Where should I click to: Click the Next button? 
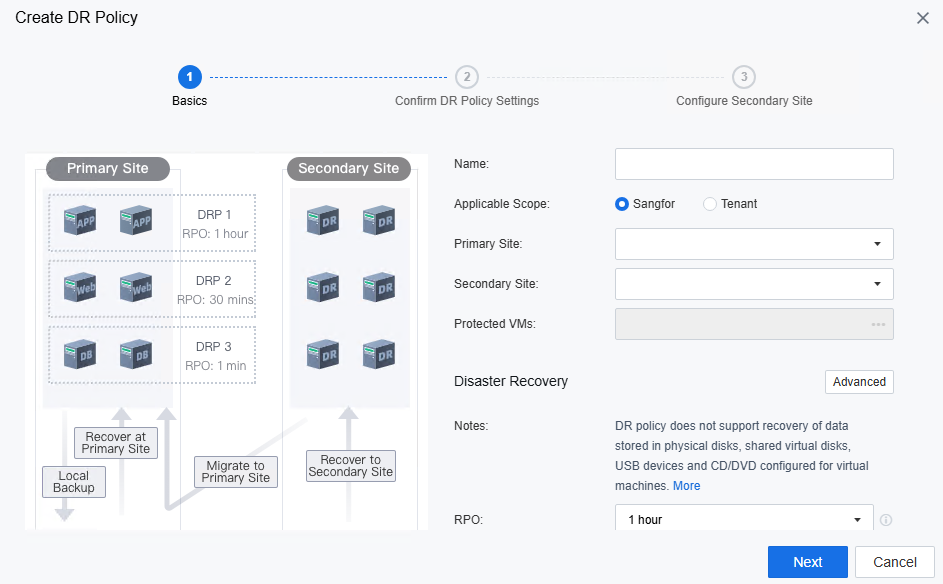pos(808,562)
